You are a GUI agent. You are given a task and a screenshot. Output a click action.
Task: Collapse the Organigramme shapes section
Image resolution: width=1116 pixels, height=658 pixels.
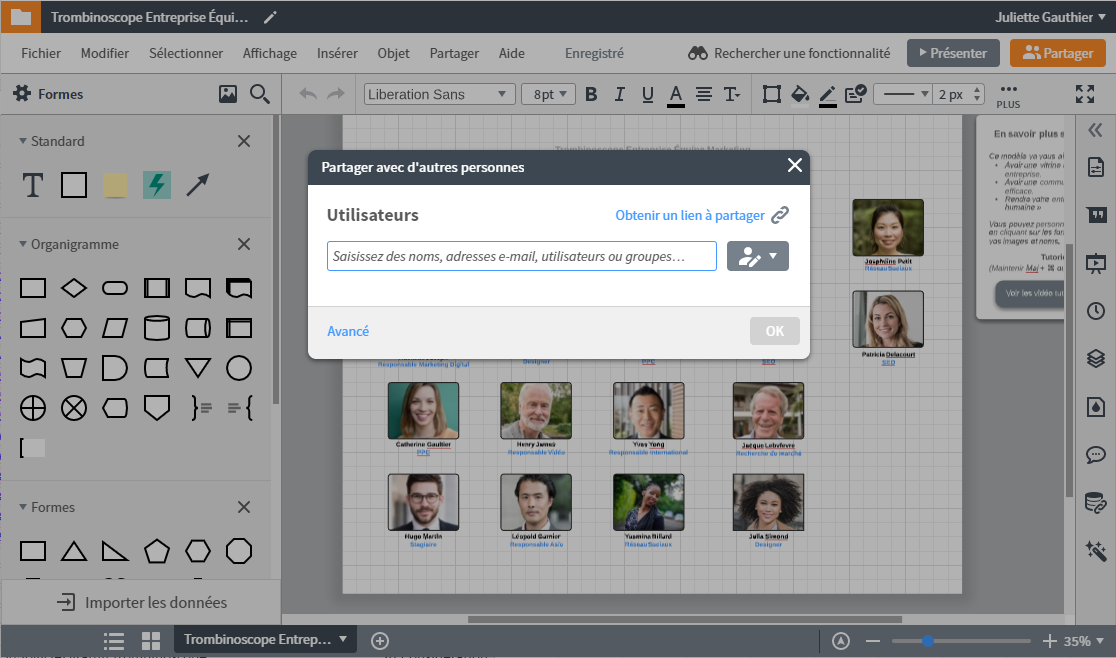pos(23,244)
